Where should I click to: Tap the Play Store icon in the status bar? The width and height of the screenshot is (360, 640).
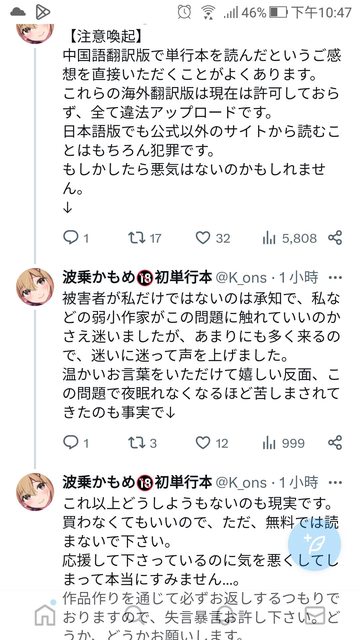[42, 12]
